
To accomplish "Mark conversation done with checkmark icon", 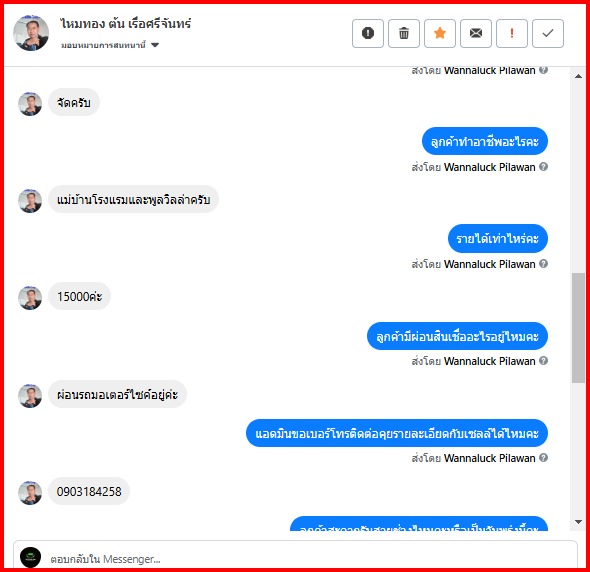I will [x=548, y=33].
